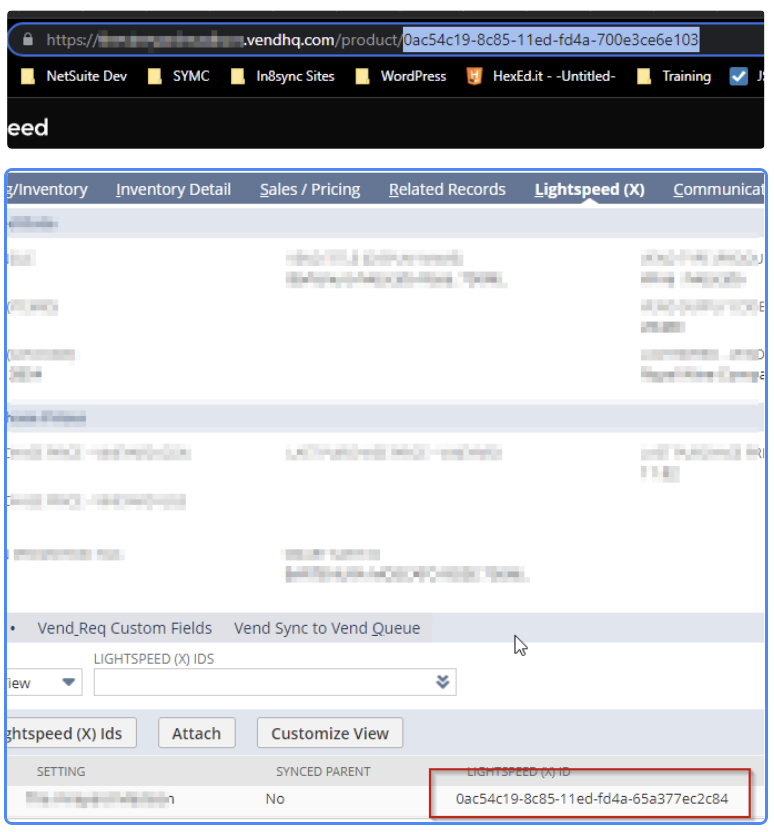The image size is (774, 832).
Task: Open the WordPress bookmark folder
Action: [401, 76]
